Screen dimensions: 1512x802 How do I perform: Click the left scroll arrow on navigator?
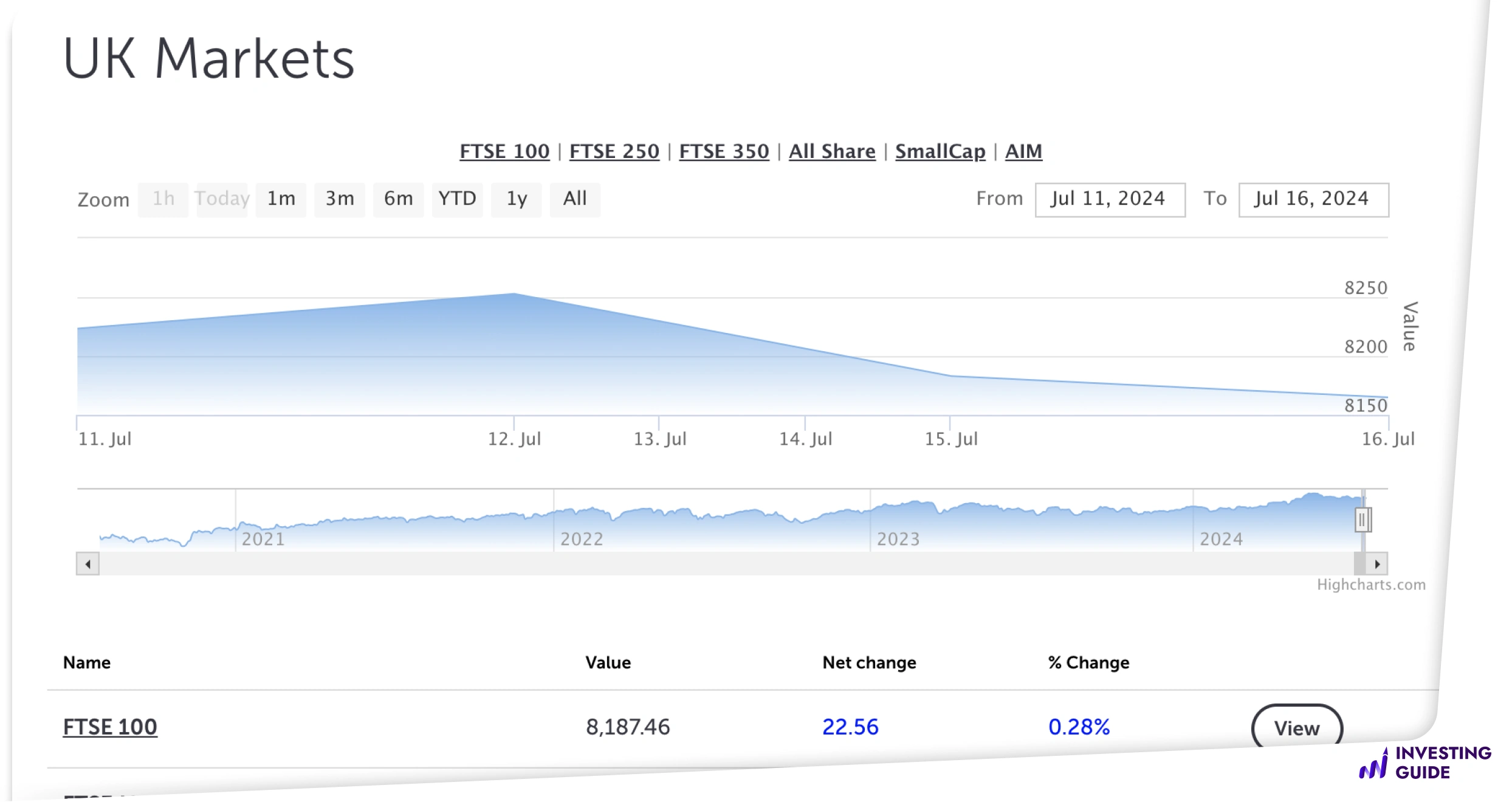tap(88, 564)
